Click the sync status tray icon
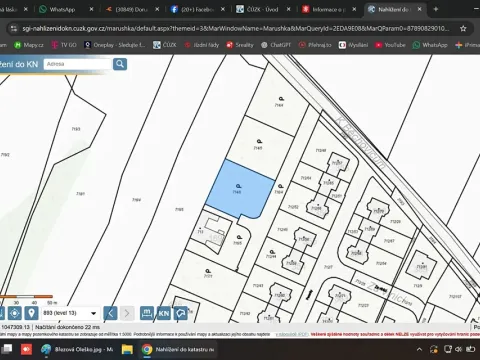Image resolution: width=480 pixels, height=360 pixels. pos(434,349)
